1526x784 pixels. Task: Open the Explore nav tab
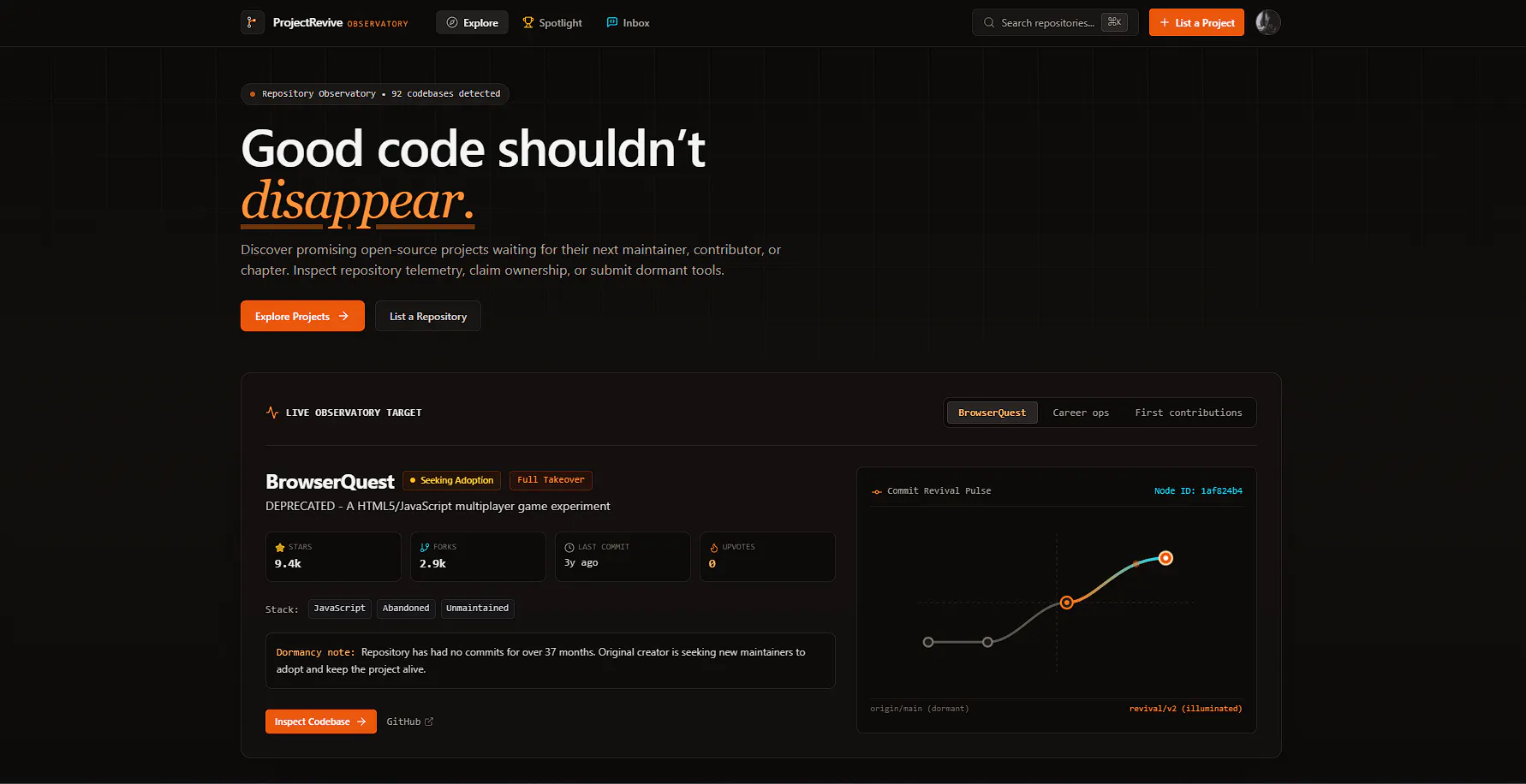click(472, 22)
